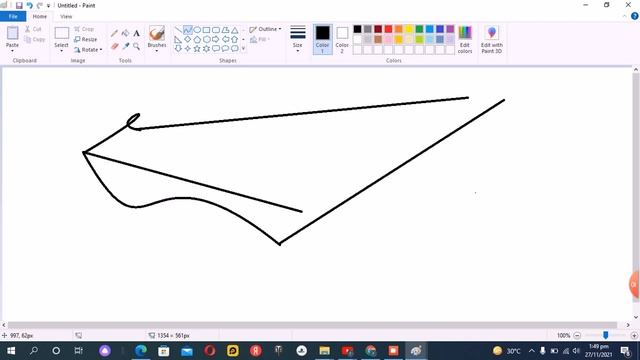Click the zoom in plus button
Viewport: 640px width, 360px height.
point(634,336)
